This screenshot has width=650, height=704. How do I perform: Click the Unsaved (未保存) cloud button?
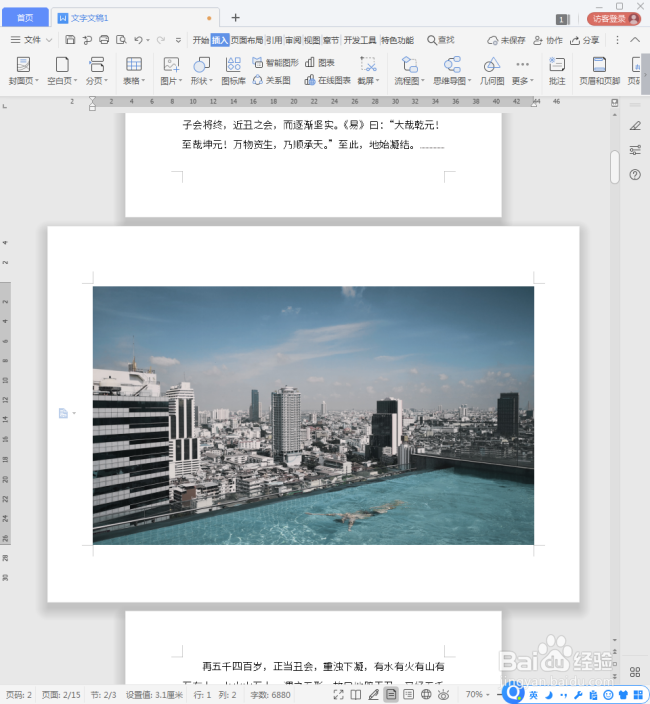pos(506,40)
